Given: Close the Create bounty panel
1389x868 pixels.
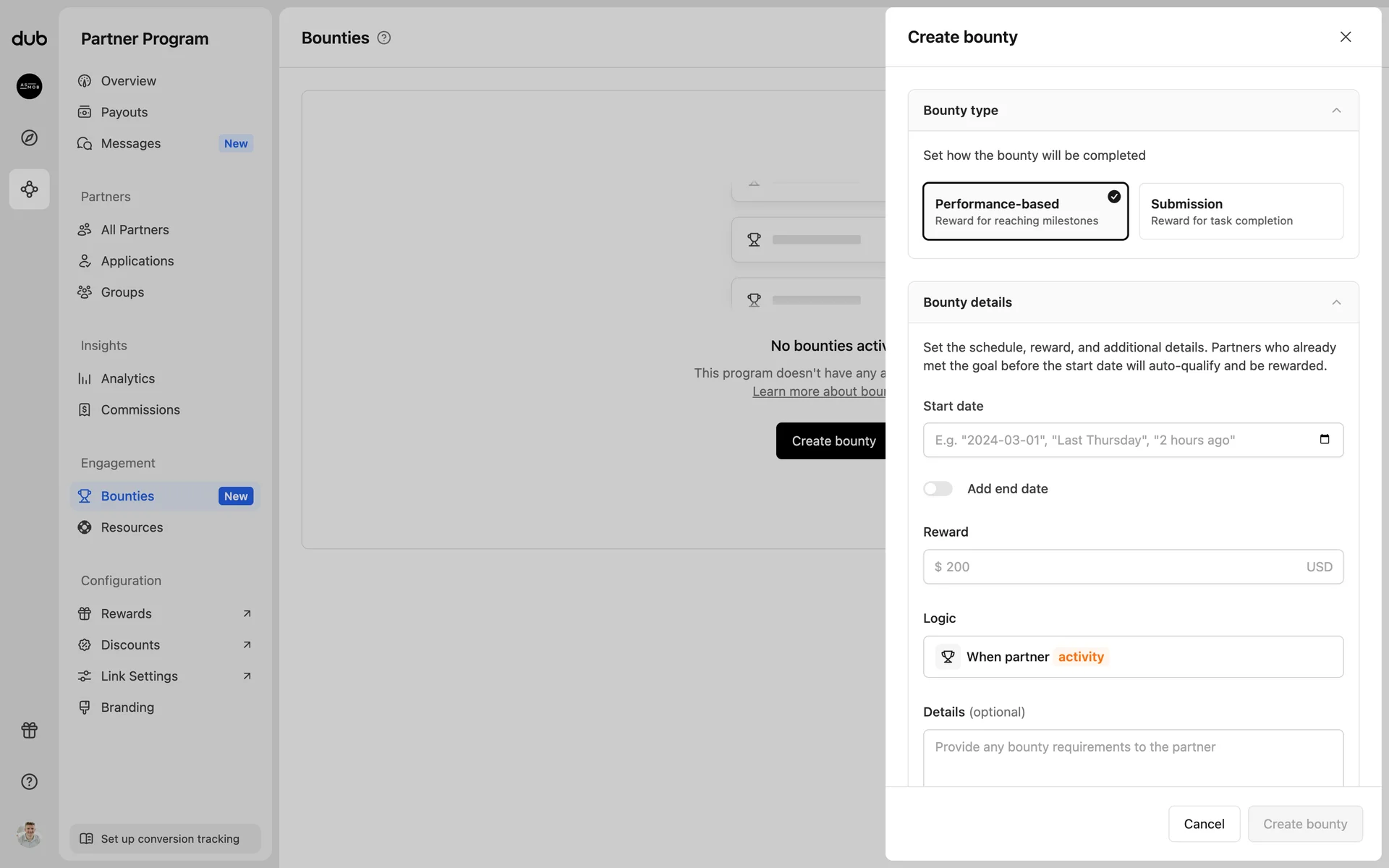Looking at the screenshot, I should pyautogui.click(x=1345, y=37).
